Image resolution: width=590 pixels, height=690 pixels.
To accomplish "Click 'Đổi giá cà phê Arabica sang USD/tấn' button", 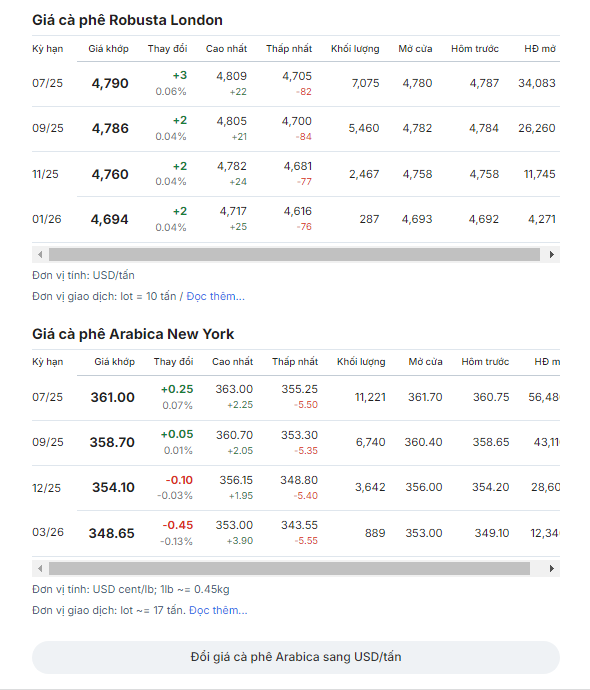I will tap(296, 657).
